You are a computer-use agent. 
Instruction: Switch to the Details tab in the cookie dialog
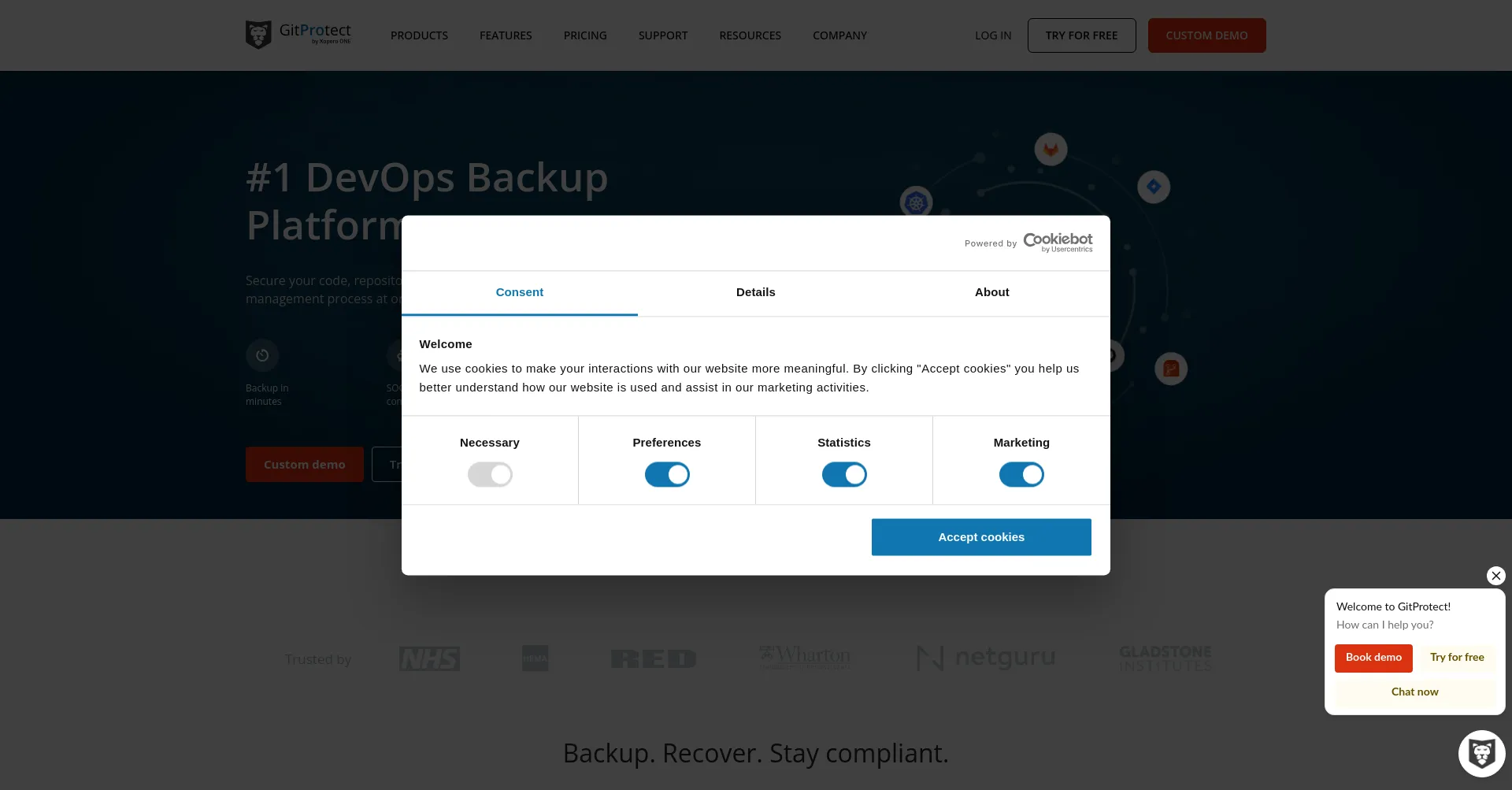(x=755, y=292)
